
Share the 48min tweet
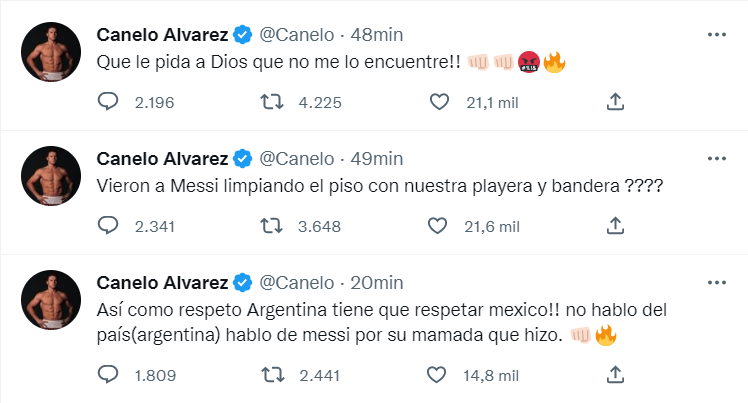[x=616, y=101]
